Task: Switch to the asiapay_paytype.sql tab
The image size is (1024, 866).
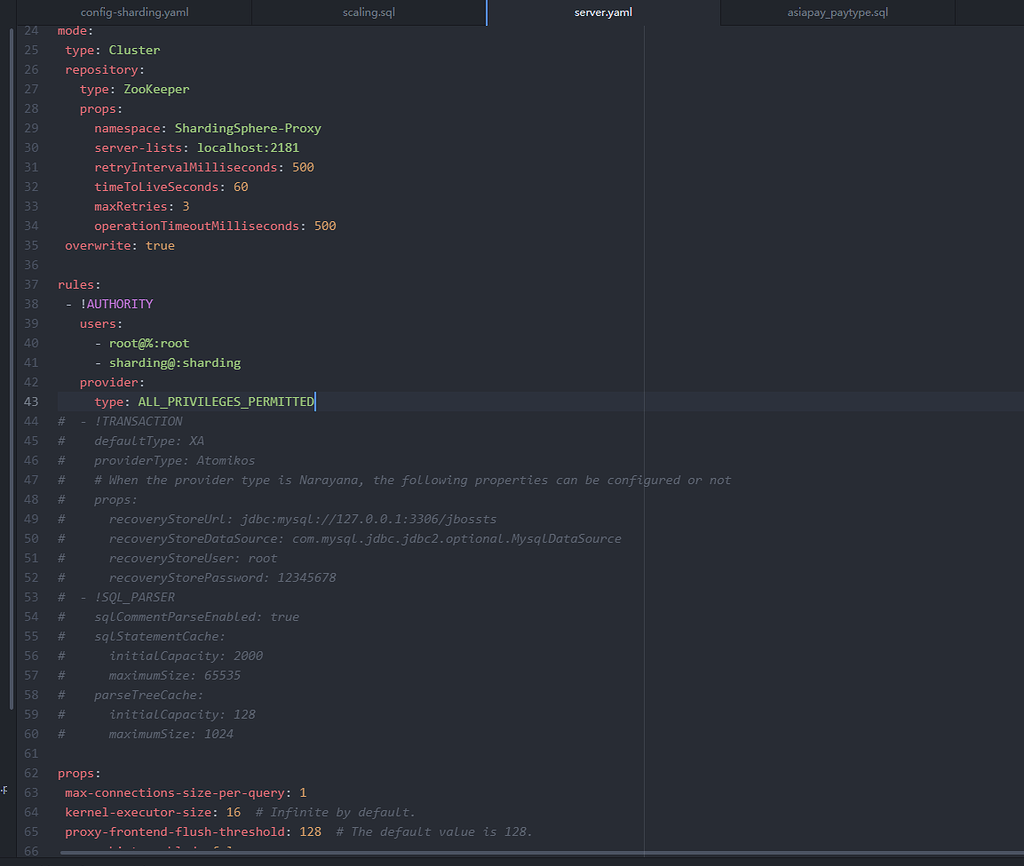Action: click(x=837, y=13)
